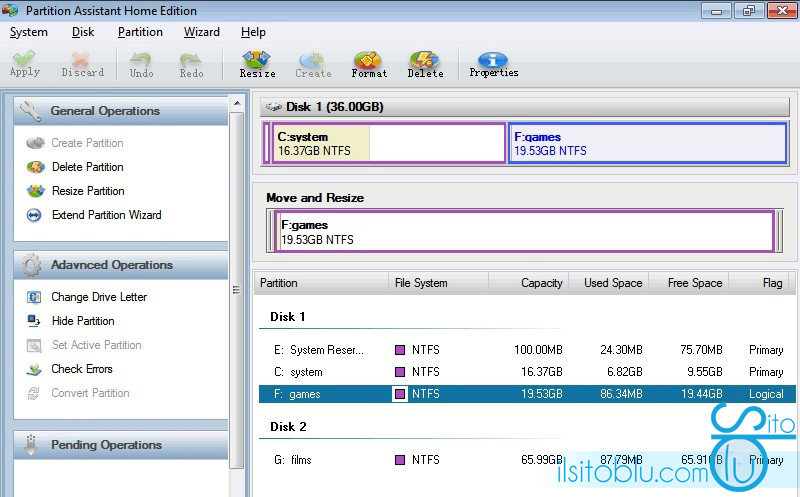This screenshot has width=800, height=497.
Task: Select the F: games partition row
Action: (x=527, y=394)
